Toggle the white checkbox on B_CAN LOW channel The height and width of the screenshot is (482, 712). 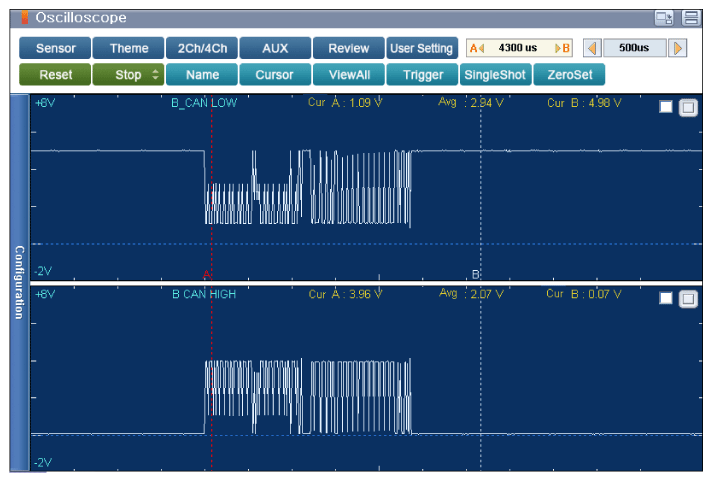pyautogui.click(x=666, y=107)
